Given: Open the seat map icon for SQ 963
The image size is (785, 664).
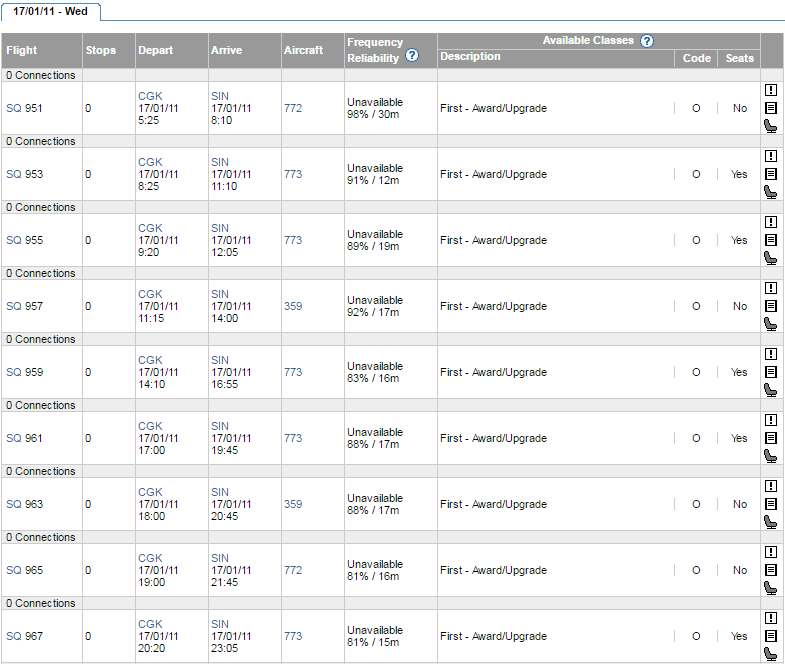Looking at the screenshot, I should click(x=771, y=522).
